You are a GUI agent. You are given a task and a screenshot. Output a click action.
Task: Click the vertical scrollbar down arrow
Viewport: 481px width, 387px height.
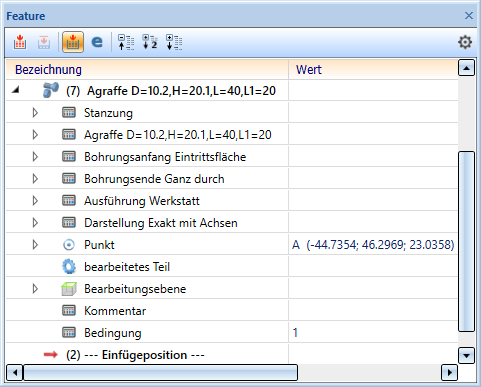click(466, 355)
